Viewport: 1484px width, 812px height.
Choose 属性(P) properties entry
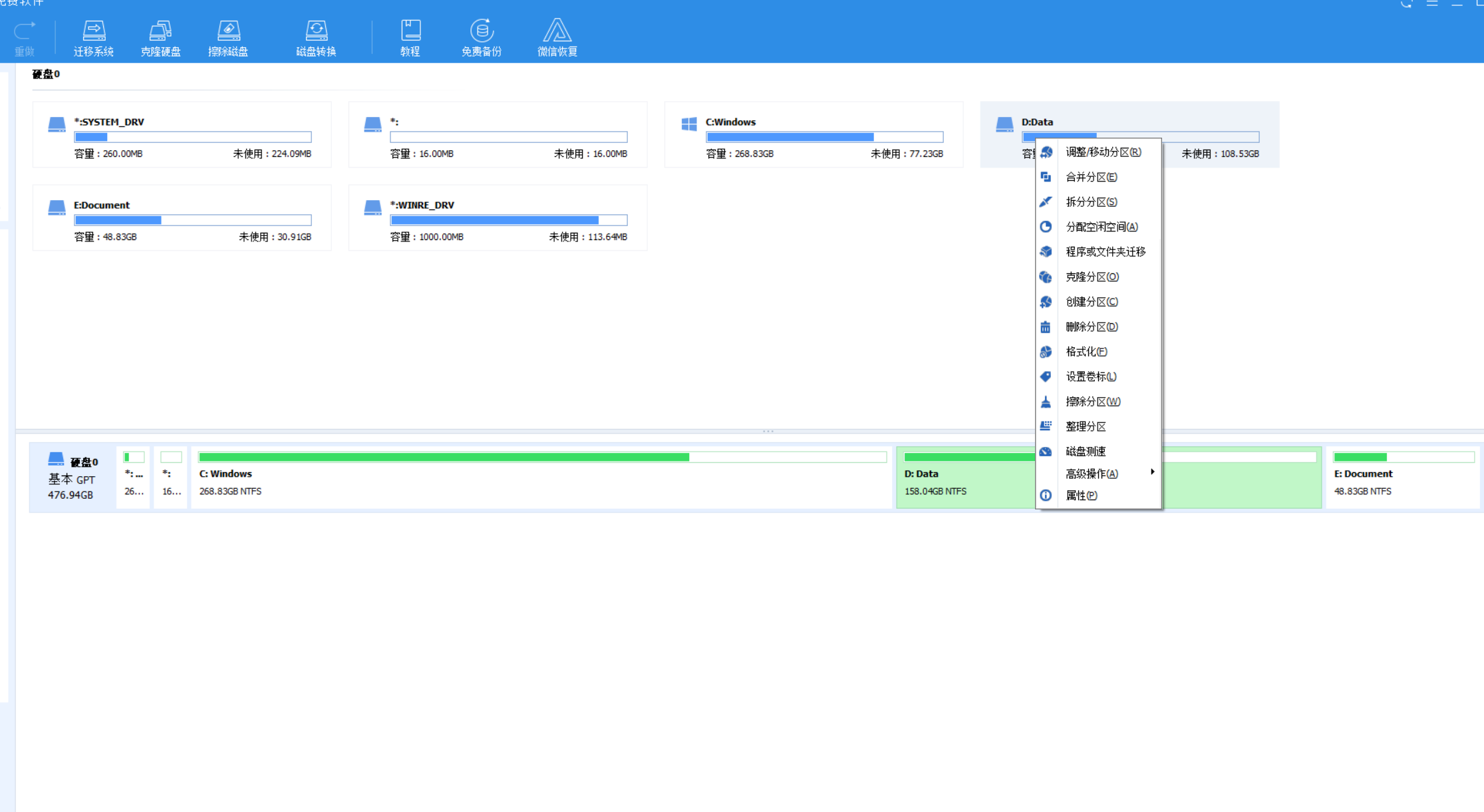pos(1099,495)
